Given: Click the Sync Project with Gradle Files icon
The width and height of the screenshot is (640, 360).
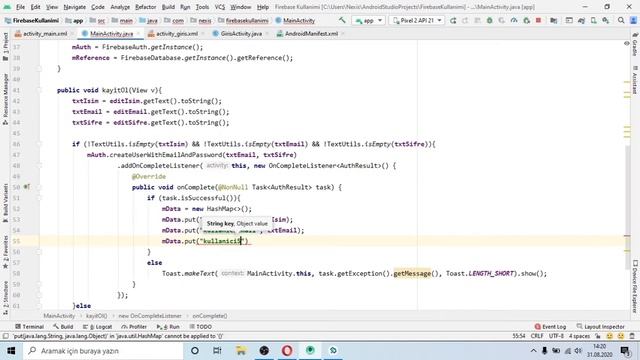Looking at the screenshot, I should (x=581, y=20).
